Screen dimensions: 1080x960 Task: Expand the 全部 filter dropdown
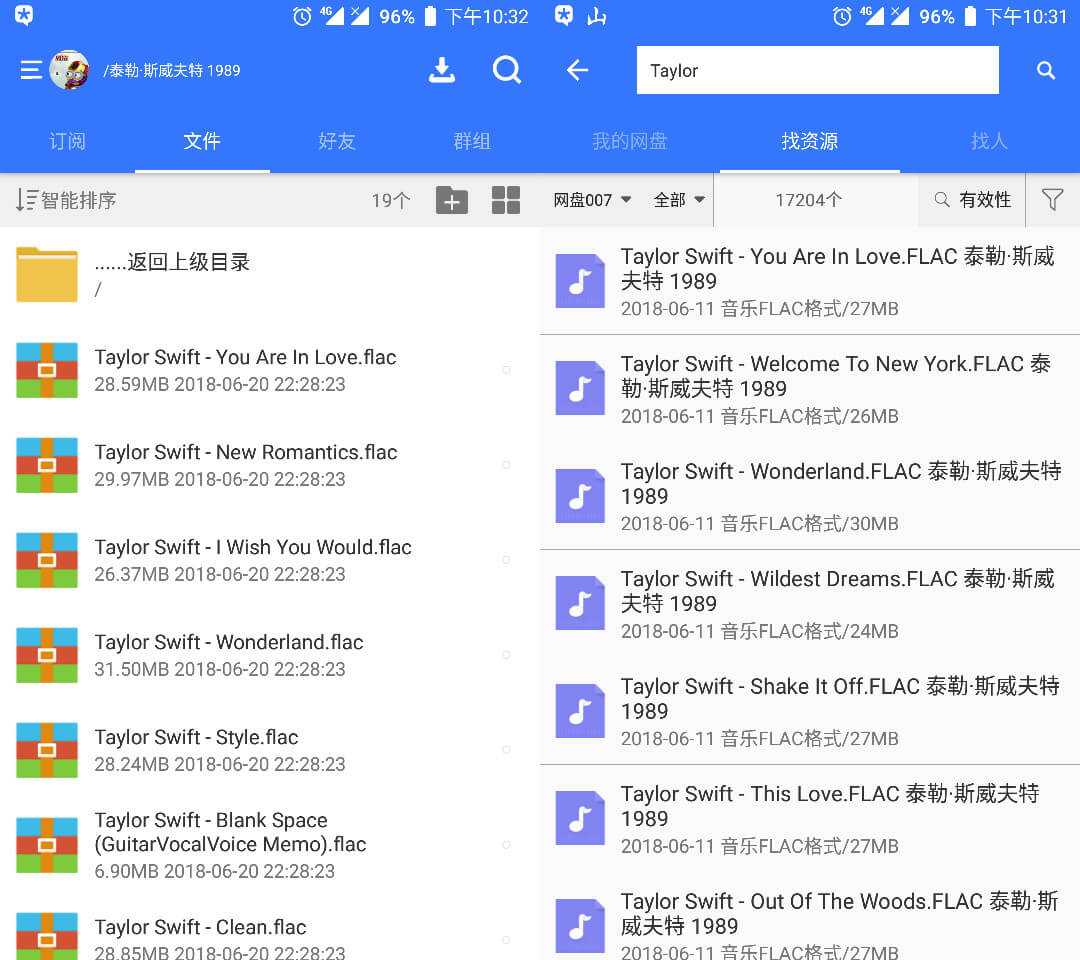click(679, 200)
